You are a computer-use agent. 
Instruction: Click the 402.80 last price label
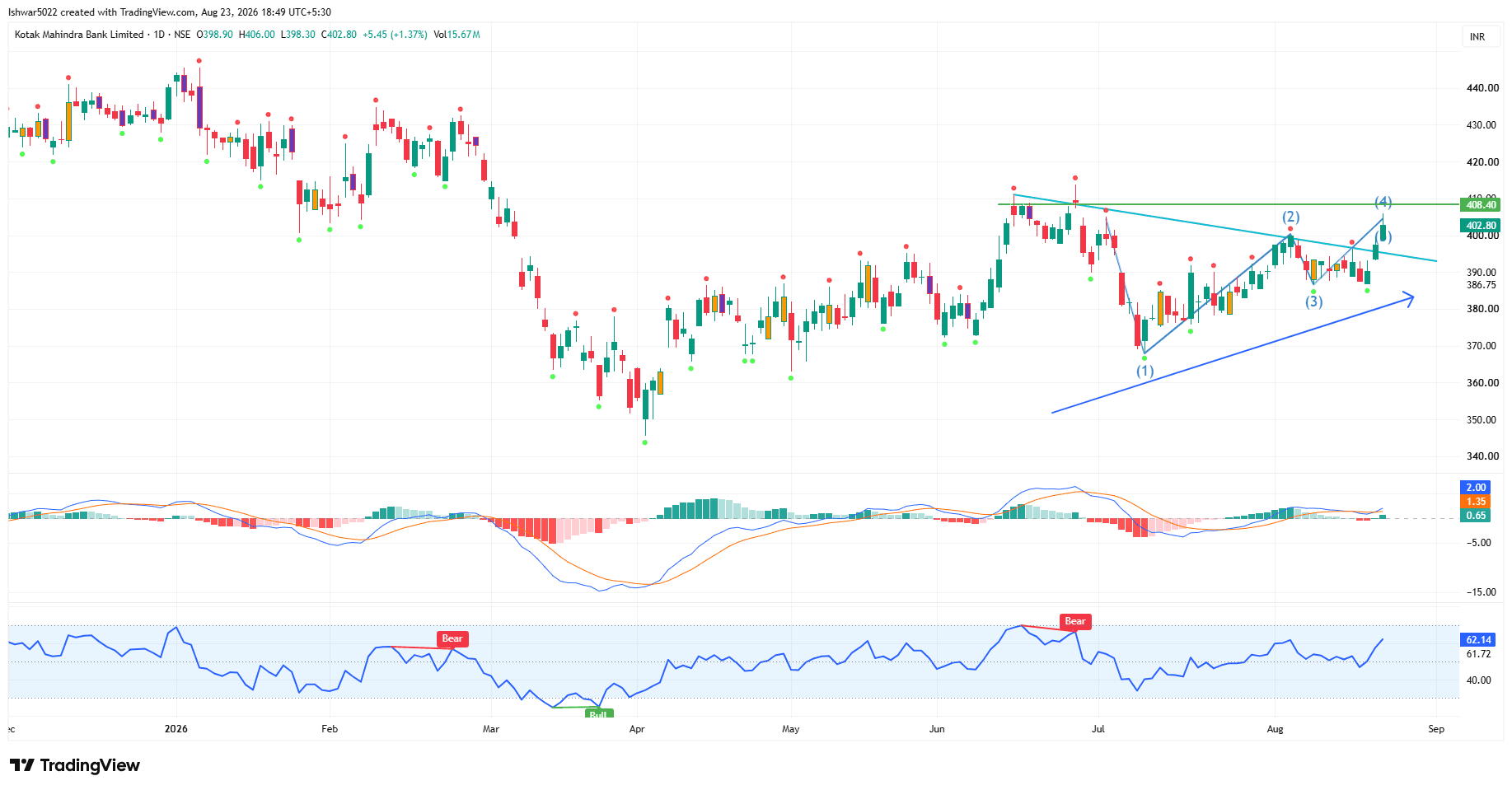(1481, 225)
